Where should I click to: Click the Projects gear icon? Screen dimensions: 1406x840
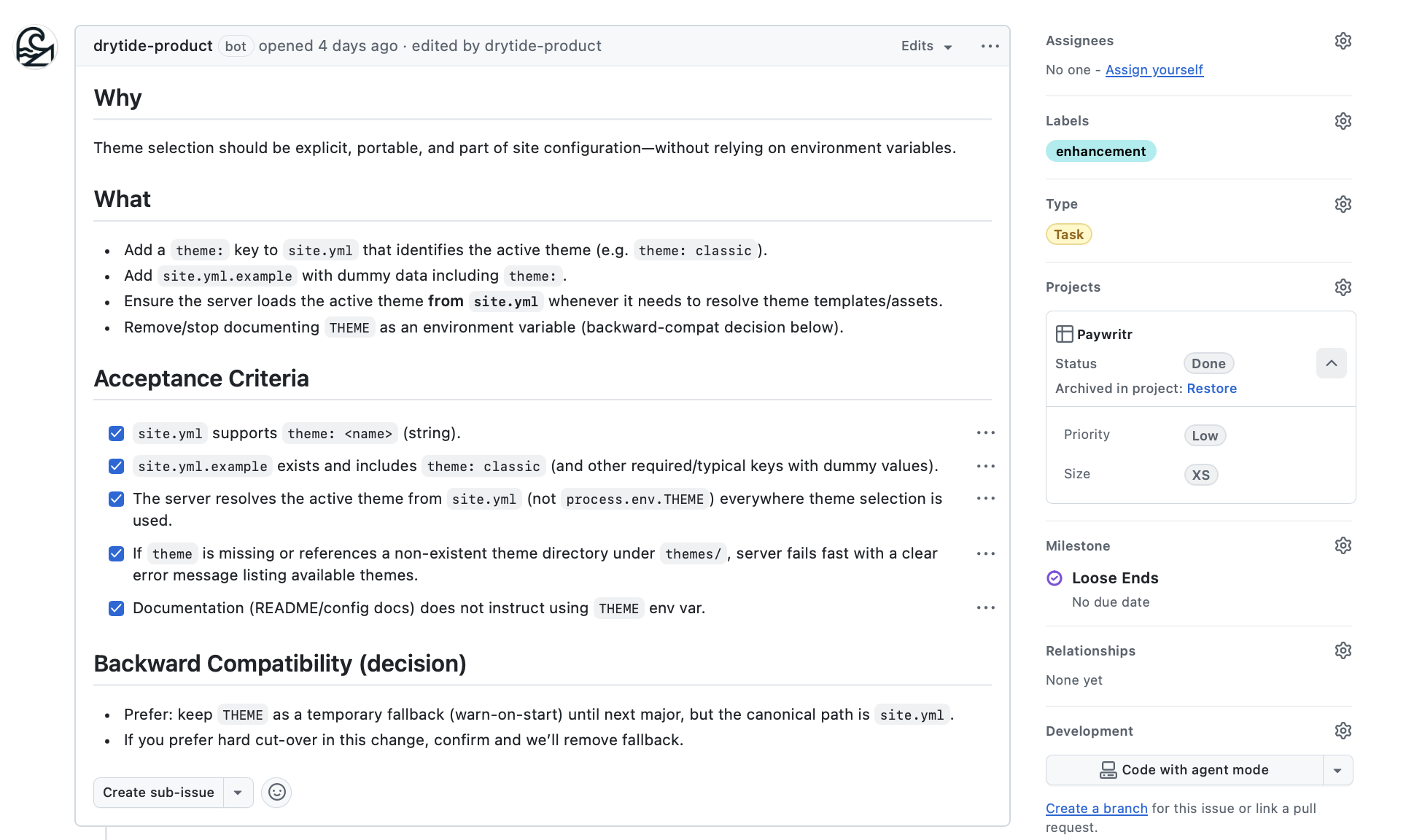(x=1343, y=287)
